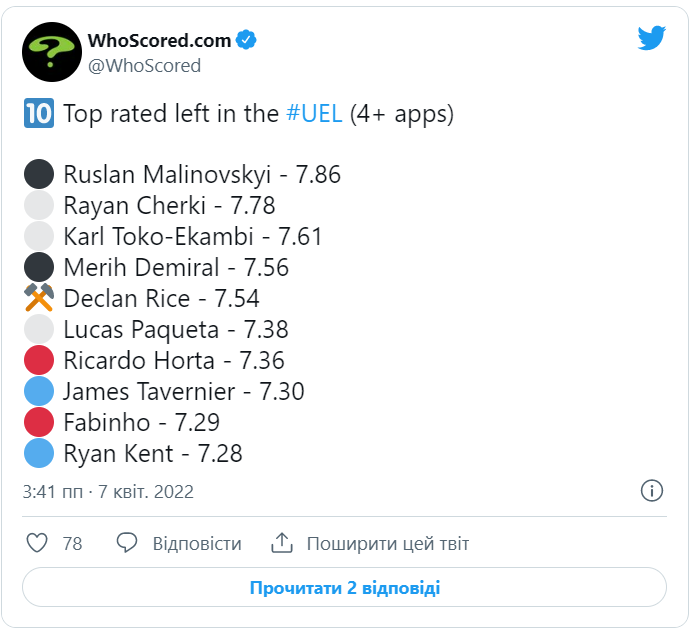Click the blue verified badge
The width and height of the screenshot is (695, 637).
[x=247, y=40]
